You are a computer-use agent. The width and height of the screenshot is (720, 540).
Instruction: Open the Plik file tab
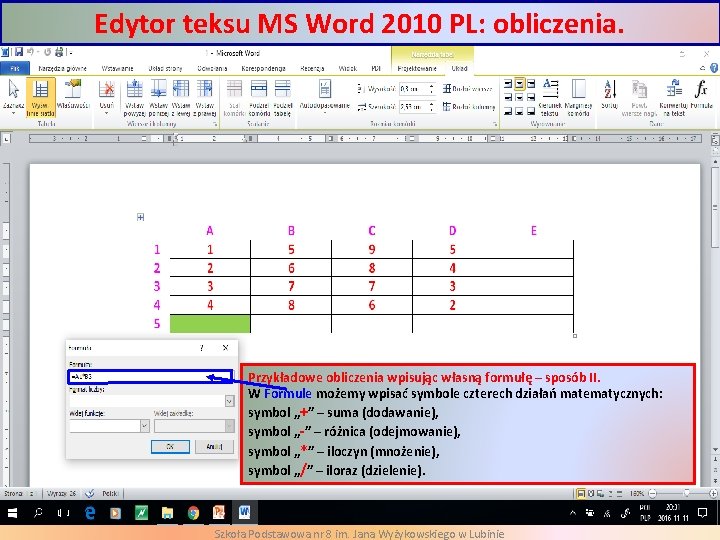click(x=15, y=68)
